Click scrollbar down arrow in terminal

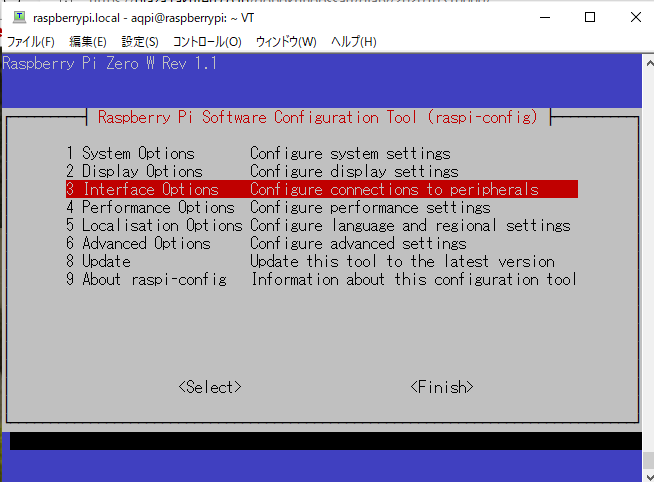click(649, 476)
